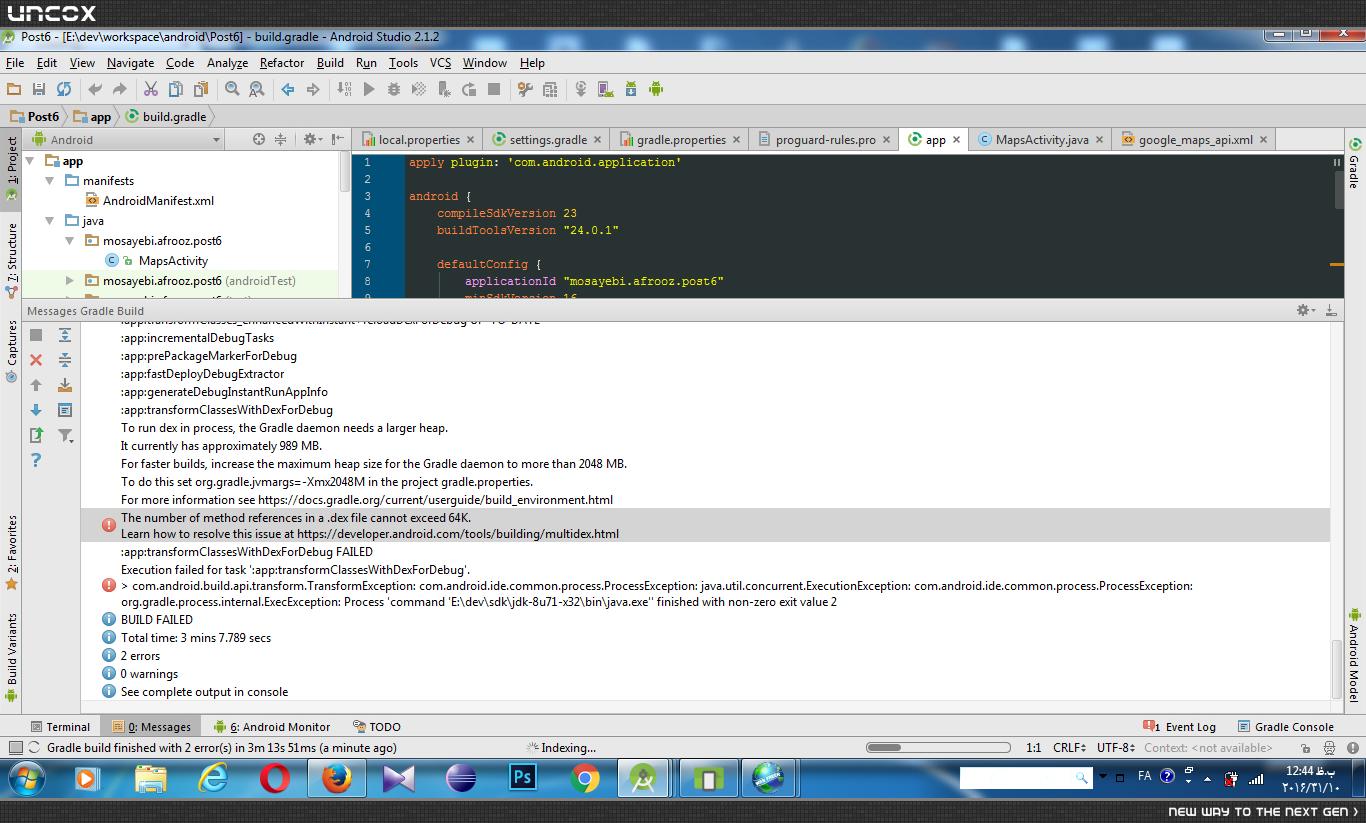Click the Stop square in main toolbar

(494, 89)
